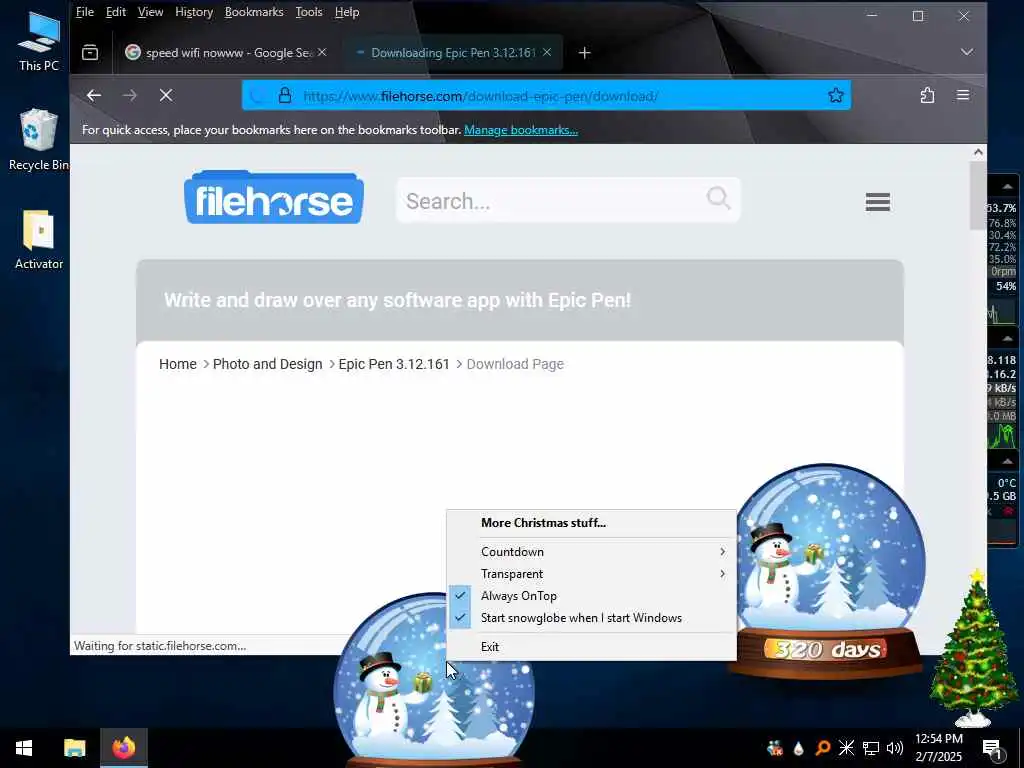Open the volume speaker tray icon

point(895,748)
